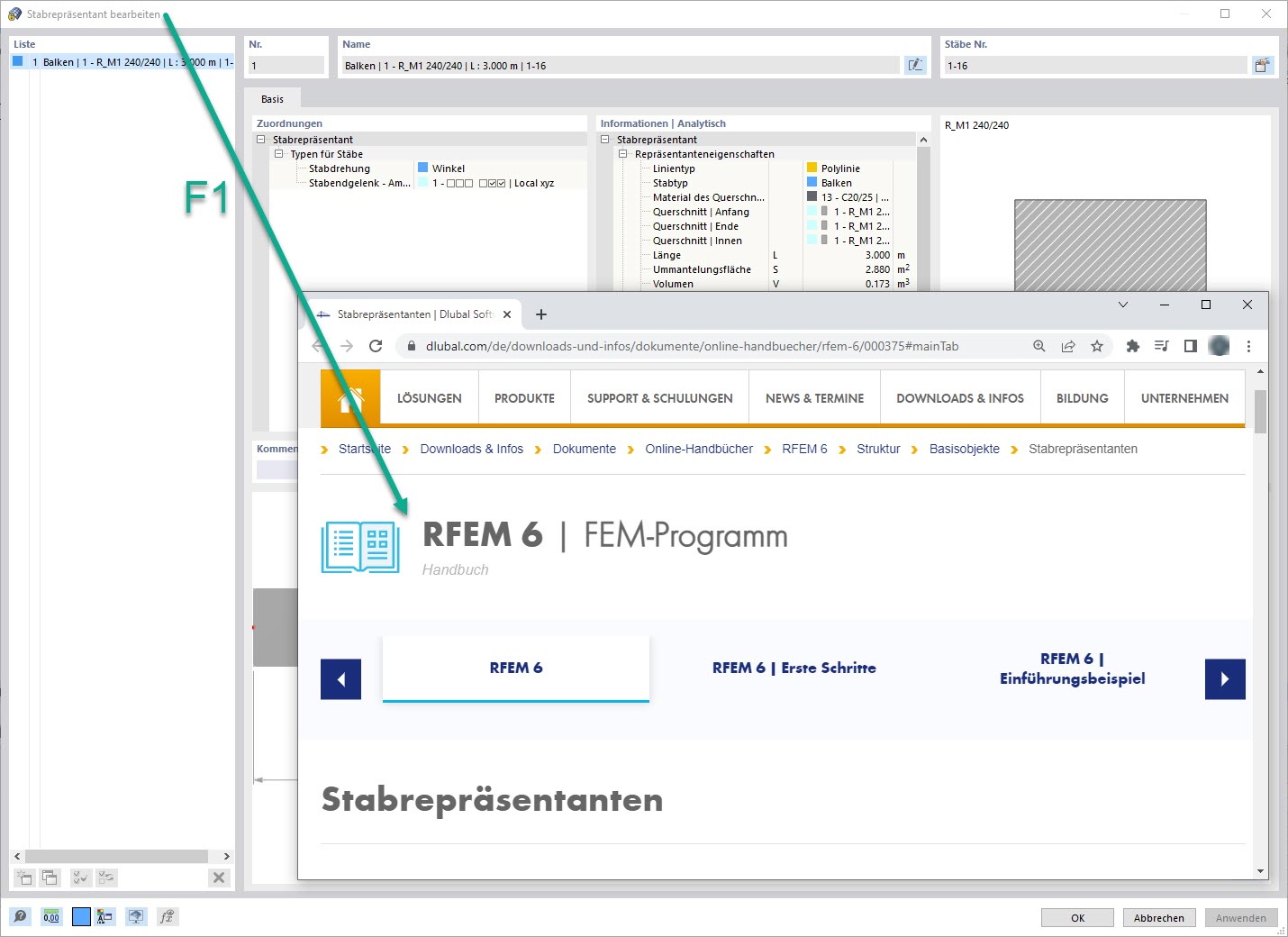Go to next page with browser forward arrow
The image size is (1288, 937).
pyautogui.click(x=347, y=346)
